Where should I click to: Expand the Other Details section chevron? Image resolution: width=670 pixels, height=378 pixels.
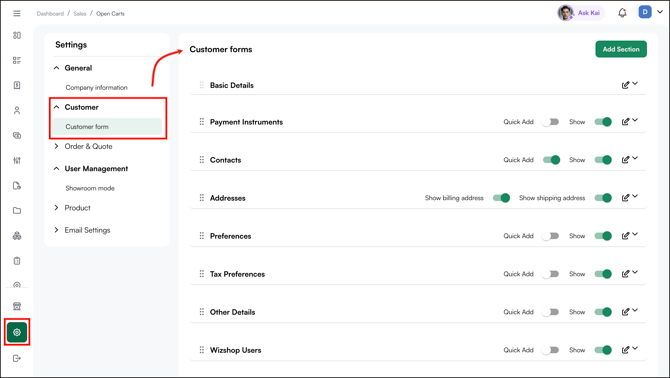(635, 310)
